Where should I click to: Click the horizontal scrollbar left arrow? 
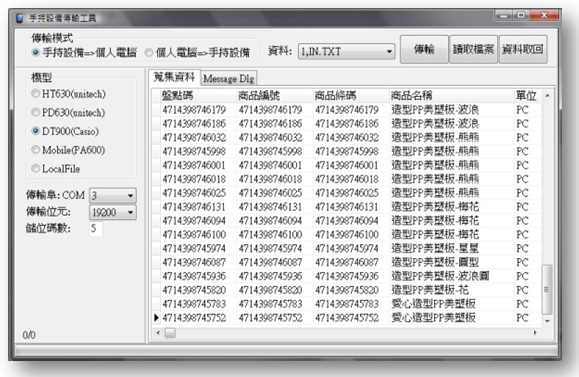158,333
